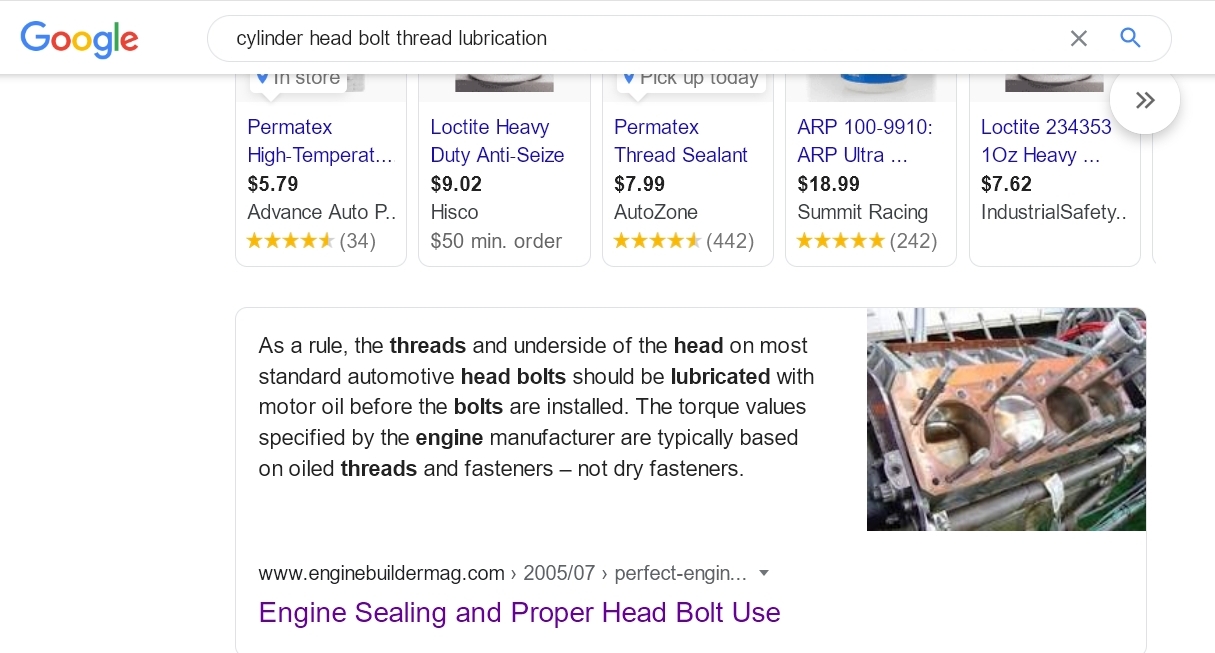Screen dimensions: 1215x653
Task: Show more shopping results with arrow
Action: (x=1145, y=100)
